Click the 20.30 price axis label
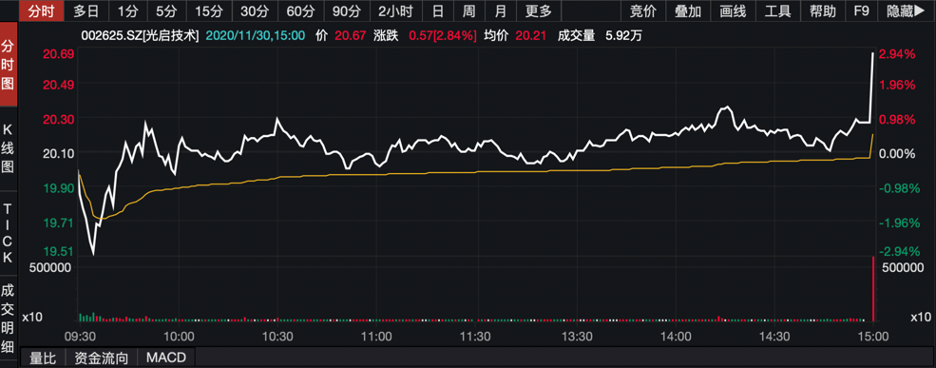936x368 pixels. [x=58, y=119]
